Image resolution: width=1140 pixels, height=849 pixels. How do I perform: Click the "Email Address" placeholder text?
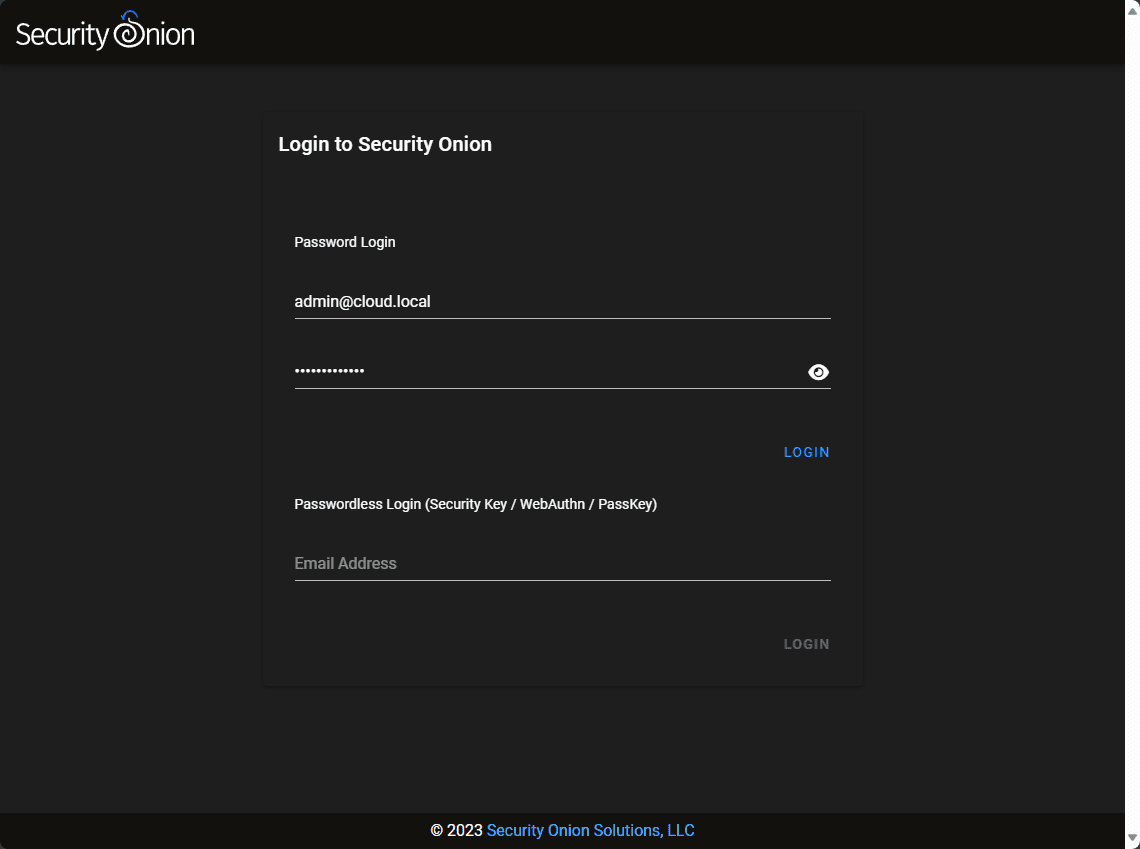coord(345,564)
